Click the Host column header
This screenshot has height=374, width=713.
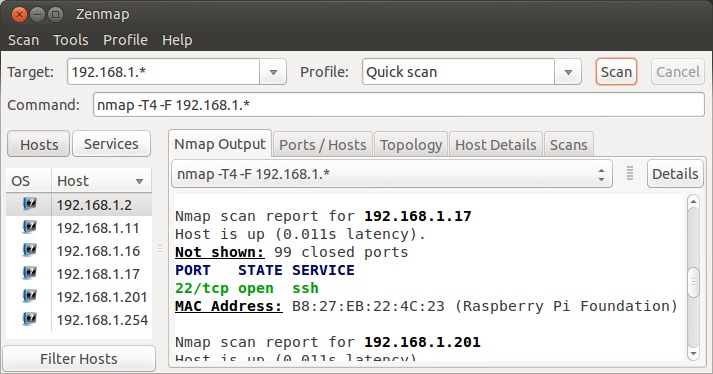point(101,181)
